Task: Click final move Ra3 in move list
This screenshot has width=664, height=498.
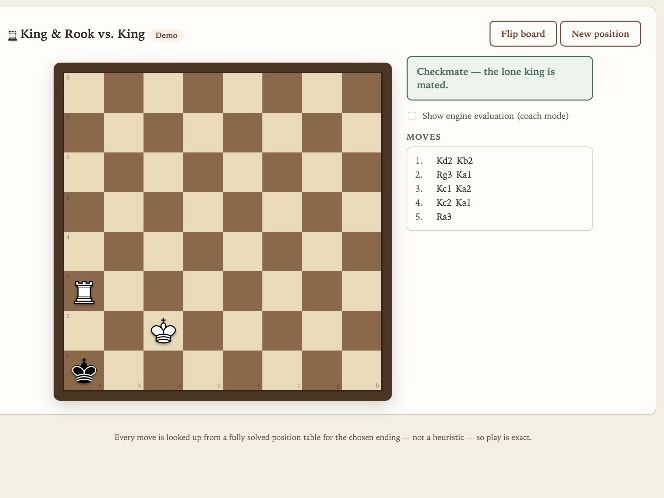Action: [x=444, y=217]
